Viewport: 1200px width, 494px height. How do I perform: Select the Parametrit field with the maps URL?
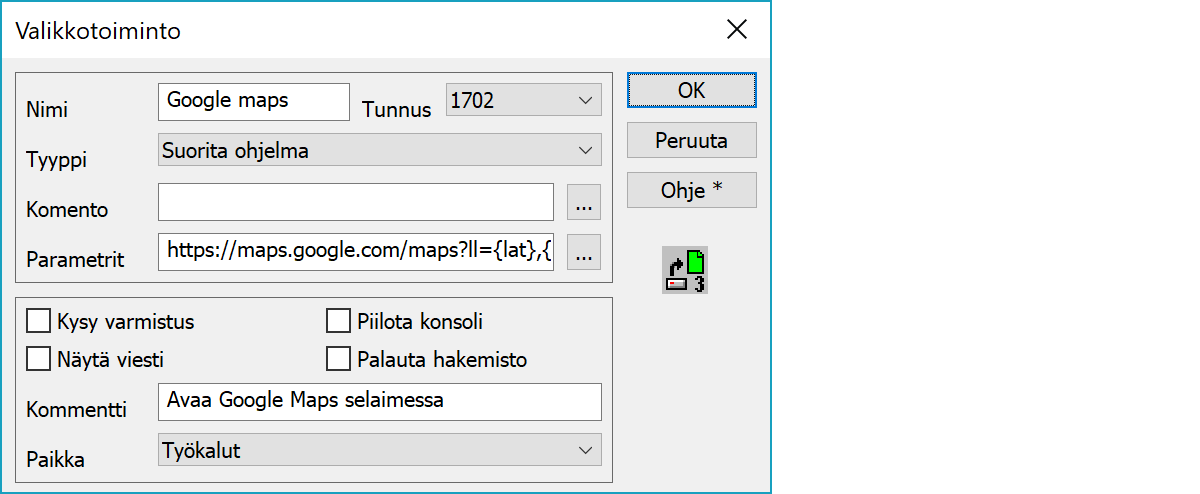(355, 252)
